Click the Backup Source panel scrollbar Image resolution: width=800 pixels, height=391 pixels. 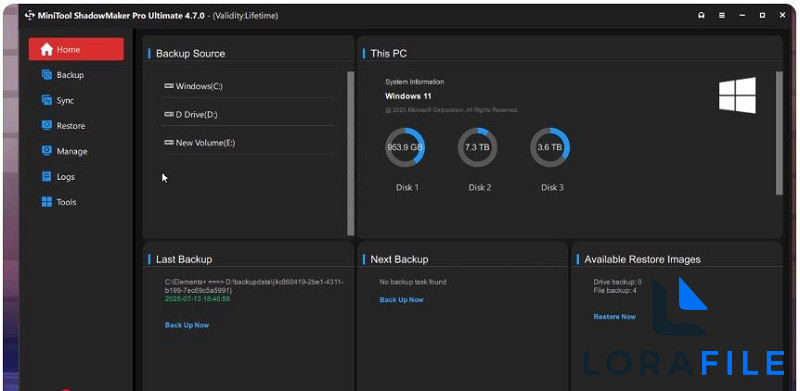point(351,153)
